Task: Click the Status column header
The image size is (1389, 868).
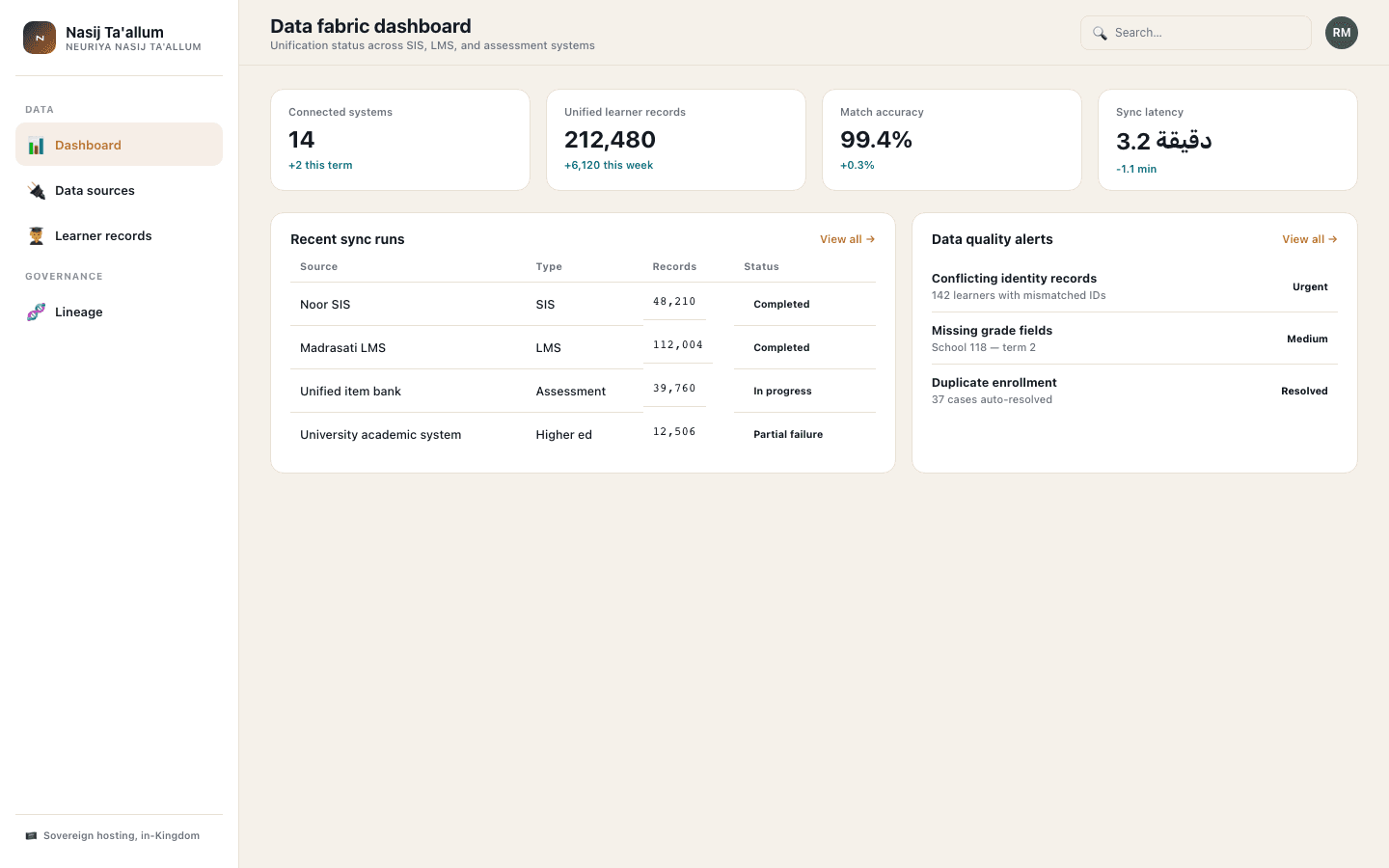Action: click(x=761, y=267)
